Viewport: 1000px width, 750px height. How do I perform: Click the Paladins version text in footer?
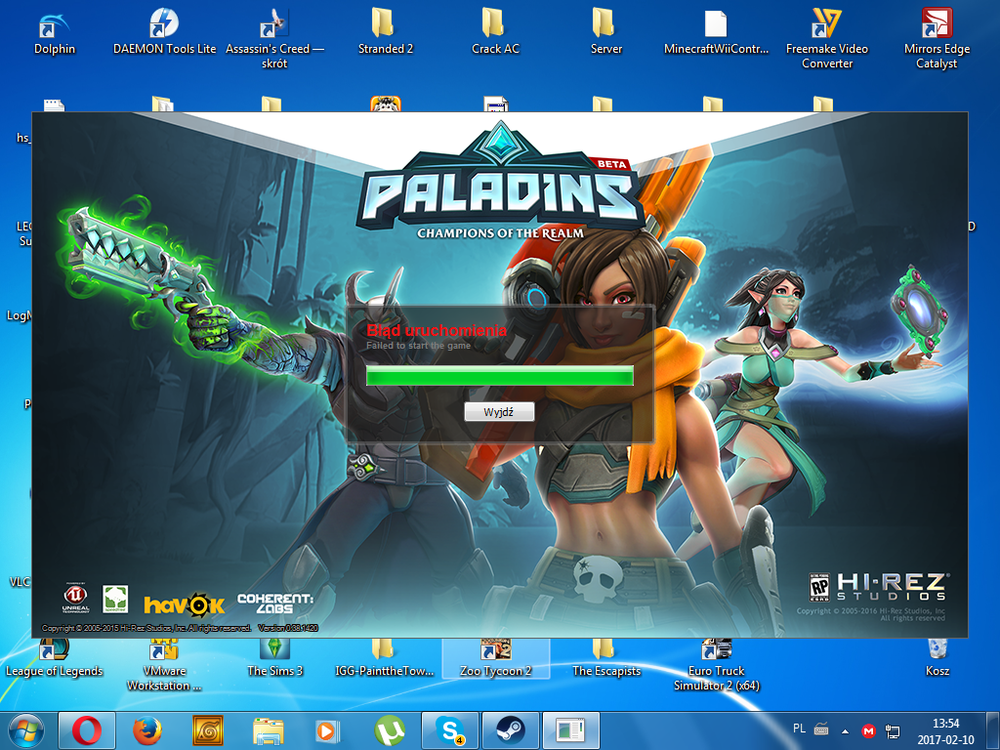point(288,628)
